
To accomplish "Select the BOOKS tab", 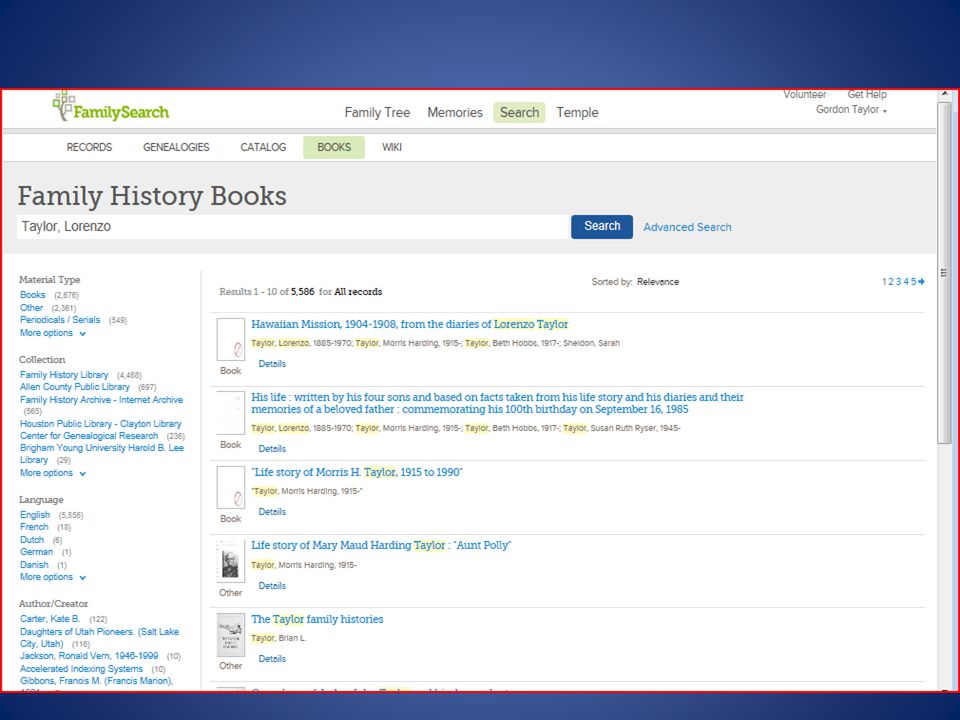I will [x=334, y=148].
